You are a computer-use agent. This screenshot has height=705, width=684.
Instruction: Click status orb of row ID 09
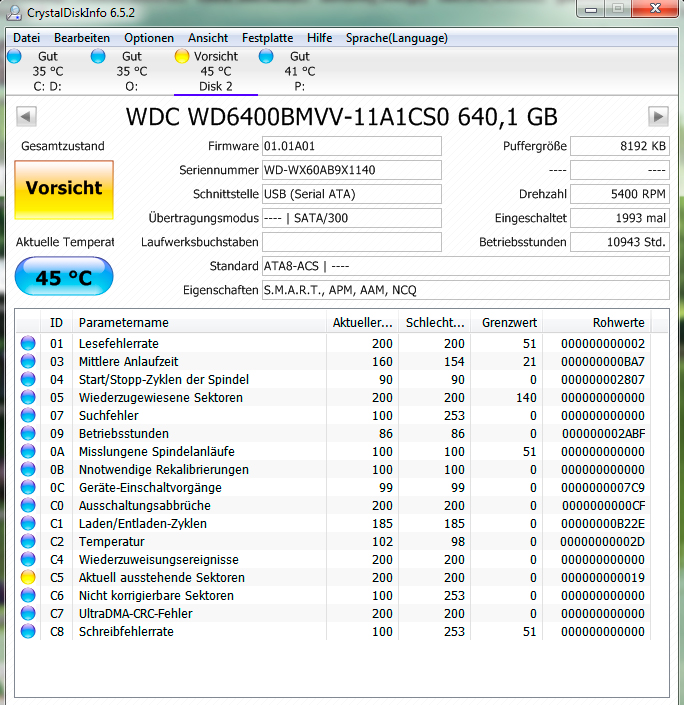pos(28,433)
